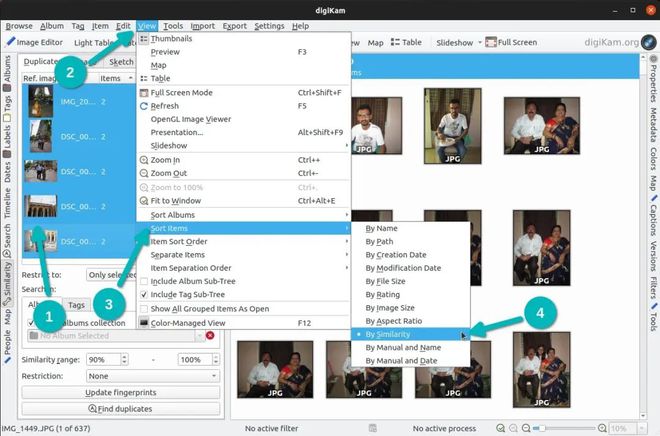This screenshot has width=660, height=436.
Task: Click the Update fingerprints button
Action: point(121,392)
